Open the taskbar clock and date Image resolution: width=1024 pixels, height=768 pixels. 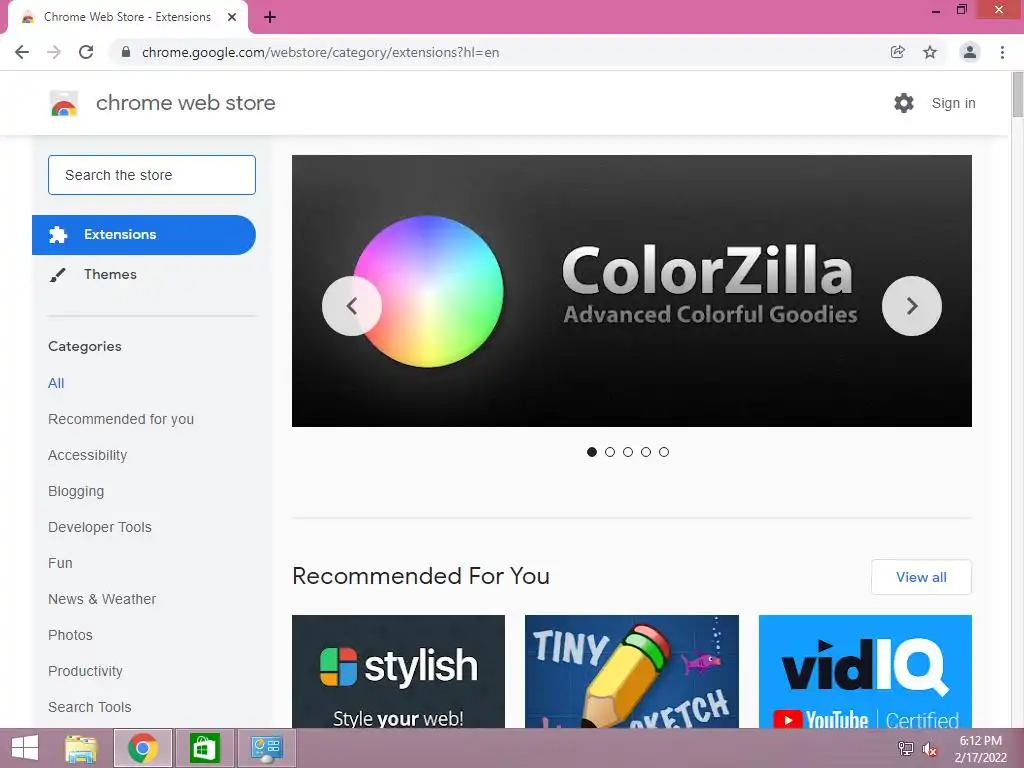pos(980,749)
